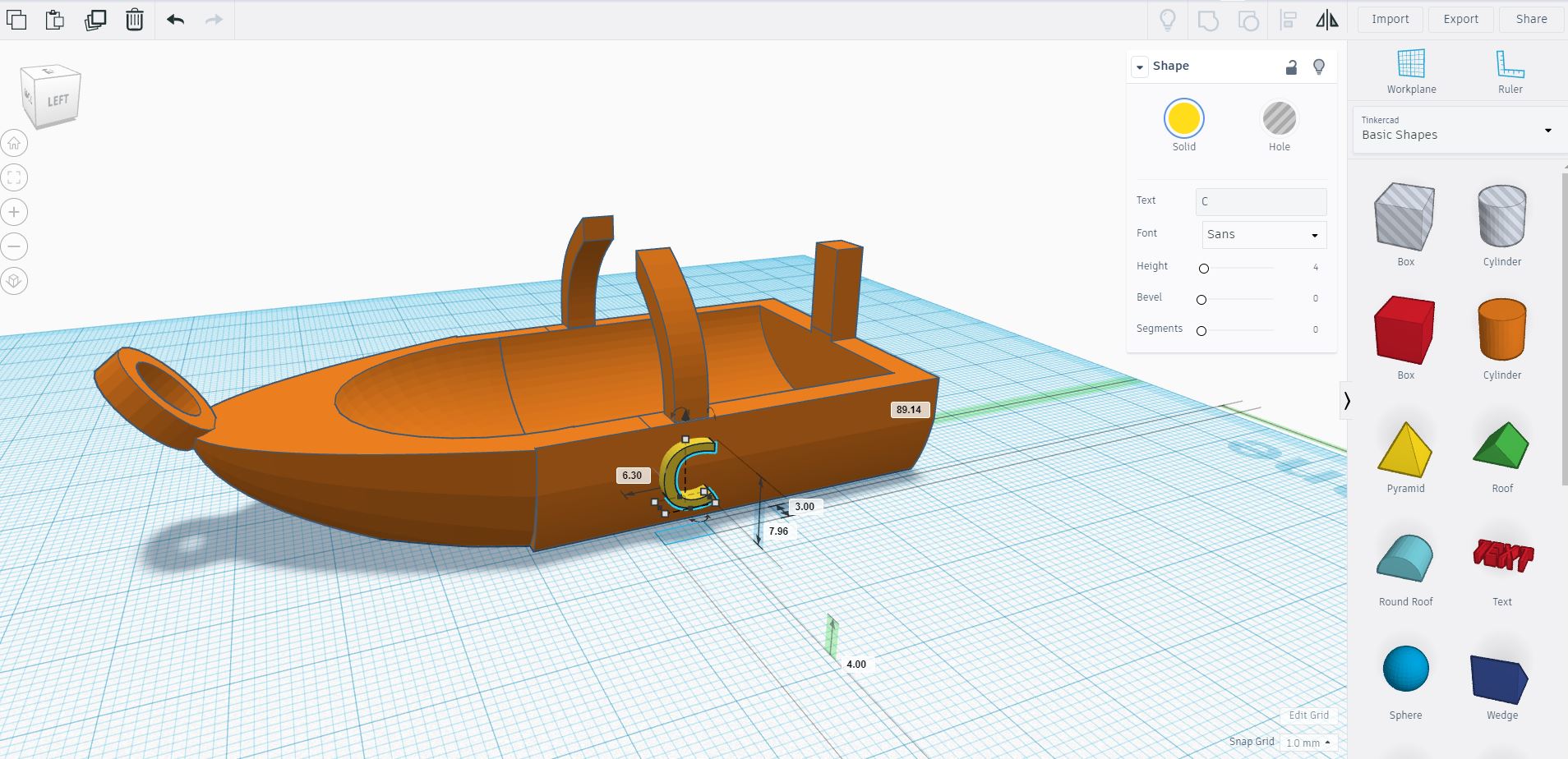Screen dimensions: 1568x759
Task: Open the Snap Grid value dropdown
Action: pos(1308,742)
